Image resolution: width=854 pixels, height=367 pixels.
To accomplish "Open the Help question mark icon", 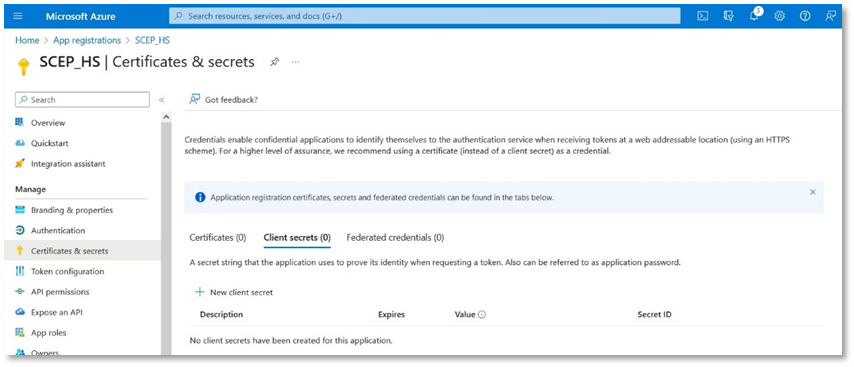I will (x=805, y=16).
